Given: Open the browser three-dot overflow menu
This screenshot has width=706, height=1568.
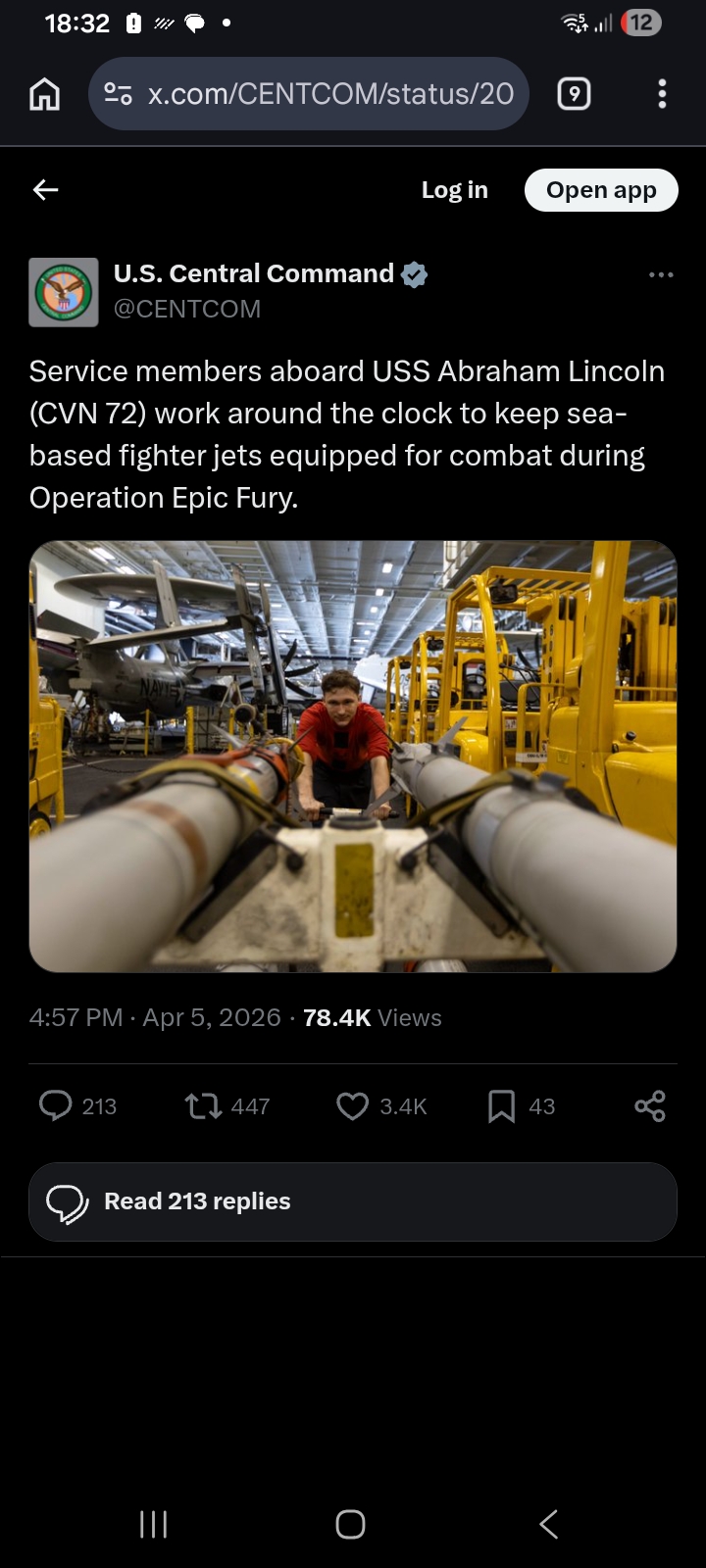Looking at the screenshot, I should pos(662,94).
